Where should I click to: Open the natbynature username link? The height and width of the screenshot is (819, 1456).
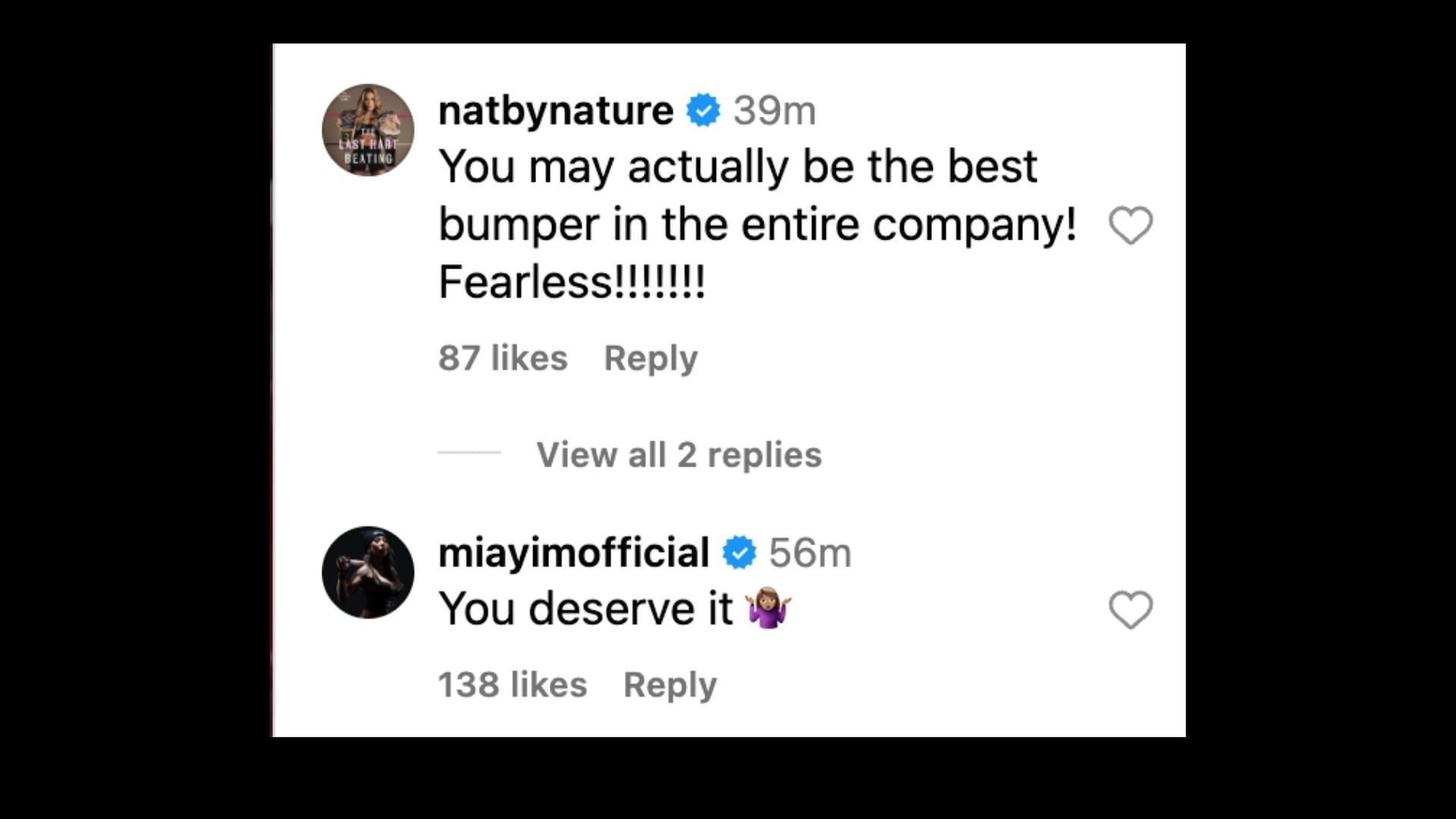(556, 111)
